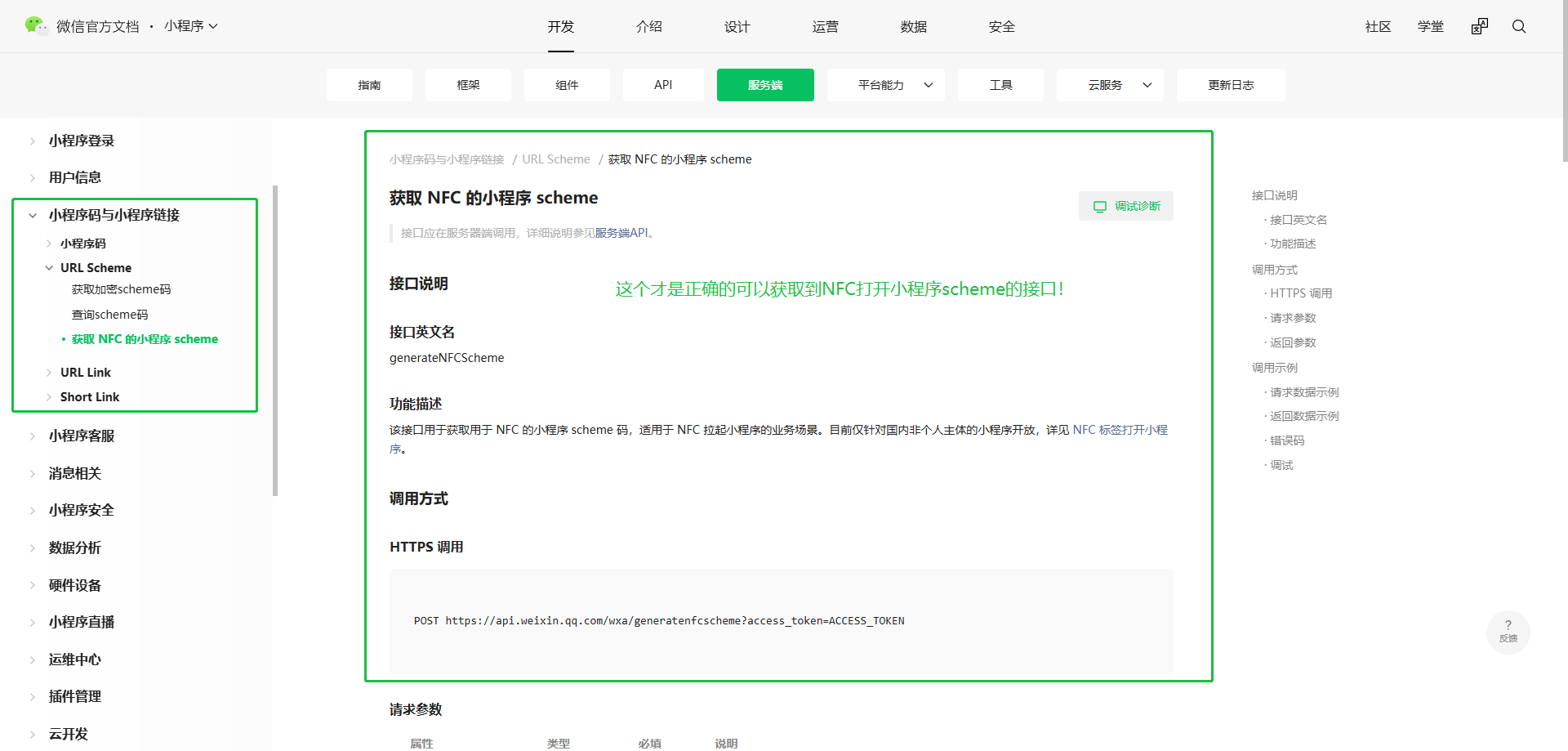Select 获取 NFC 的小程序 scheme sidebar item

(x=145, y=339)
